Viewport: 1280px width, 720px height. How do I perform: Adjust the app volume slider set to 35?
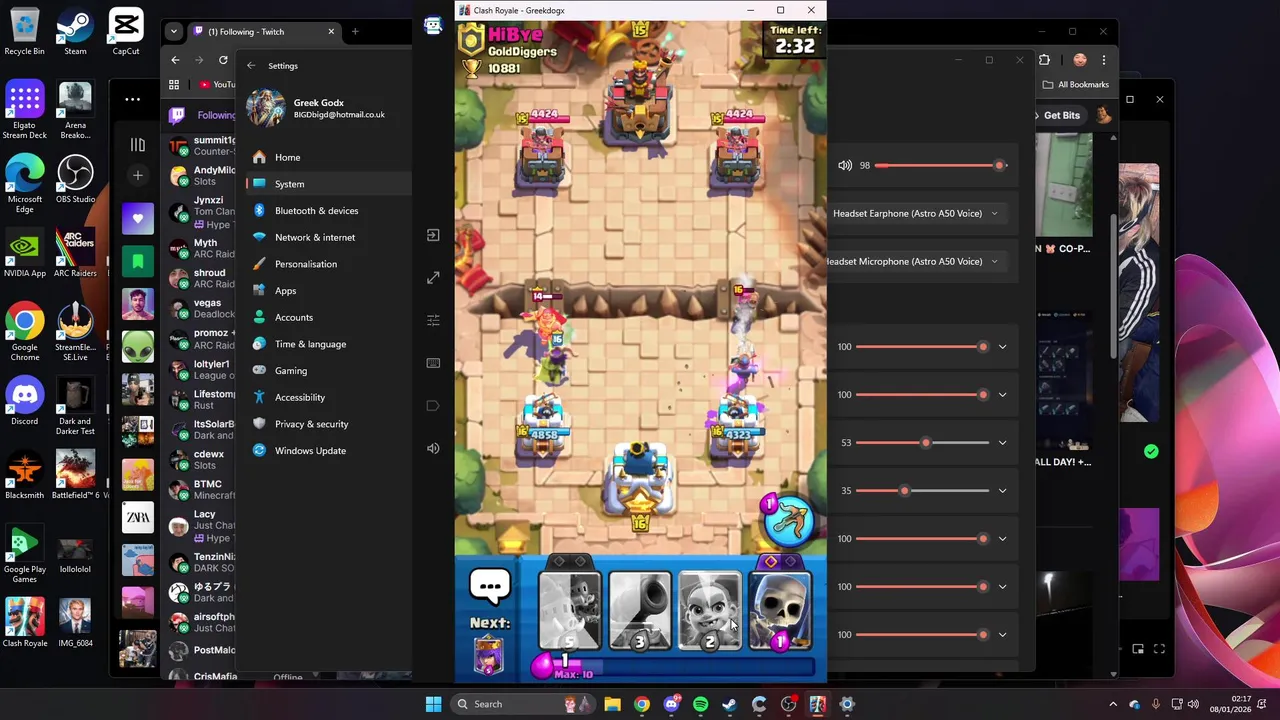(x=922, y=491)
